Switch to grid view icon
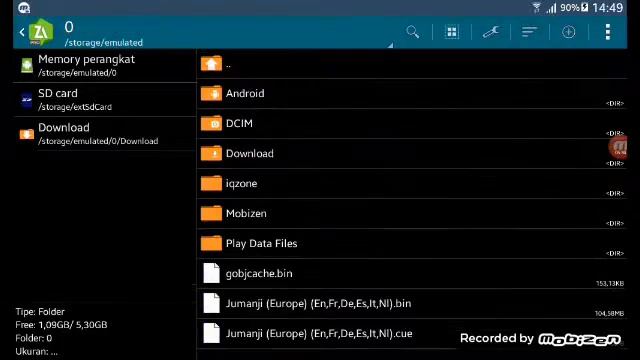 [451, 32]
